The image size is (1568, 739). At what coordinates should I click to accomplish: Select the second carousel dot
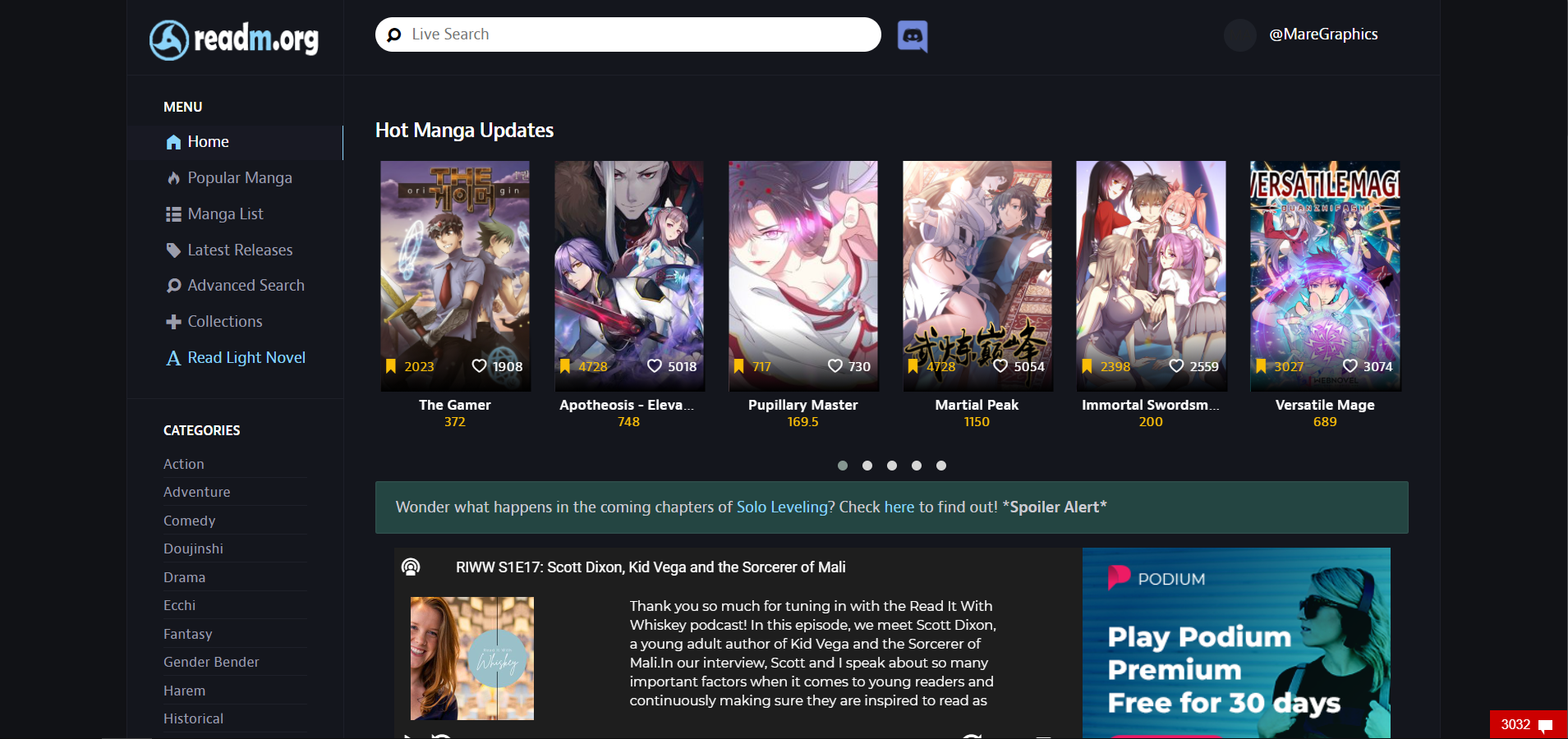(867, 466)
